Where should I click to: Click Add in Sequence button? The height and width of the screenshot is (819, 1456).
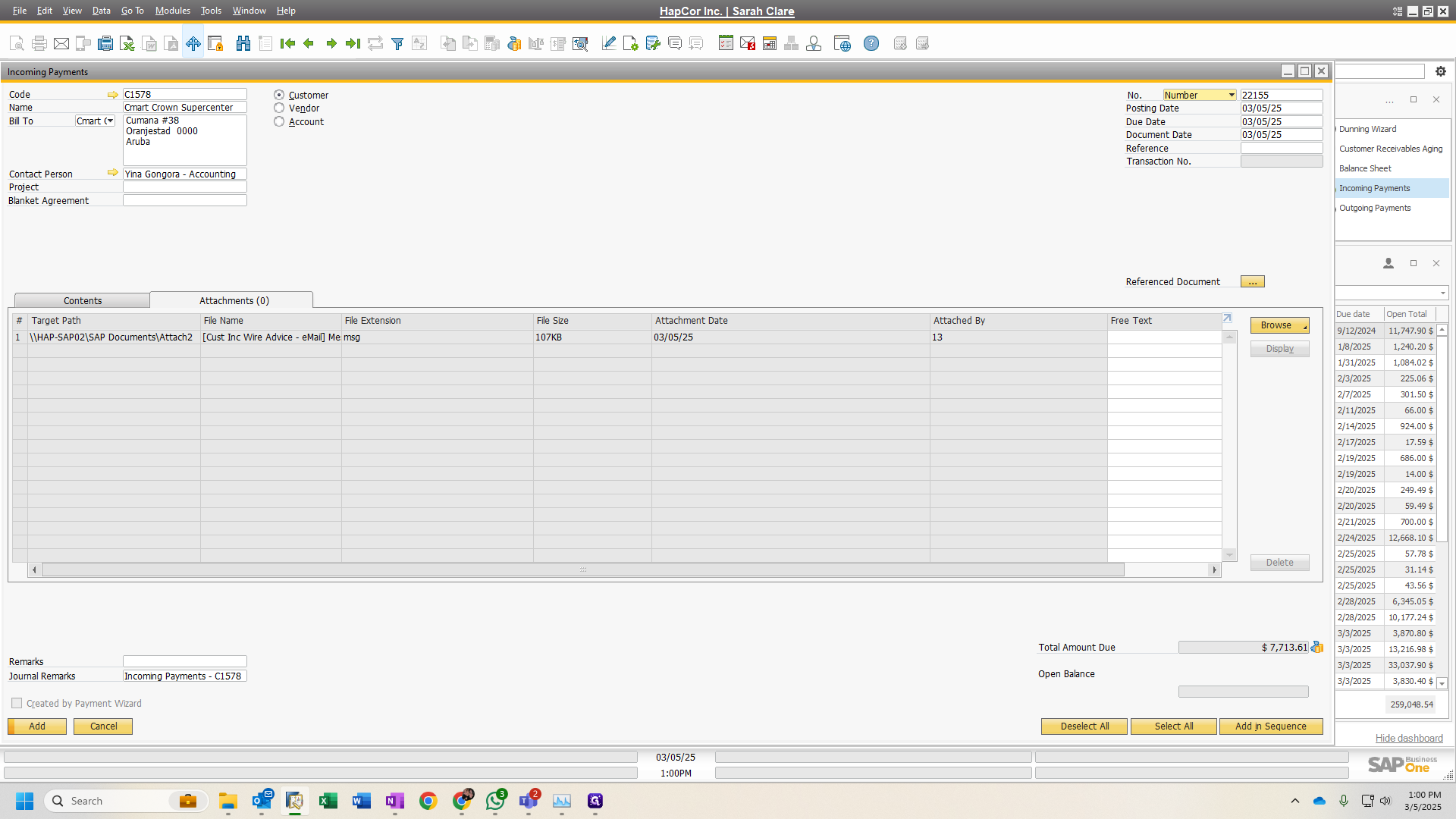click(x=1270, y=726)
